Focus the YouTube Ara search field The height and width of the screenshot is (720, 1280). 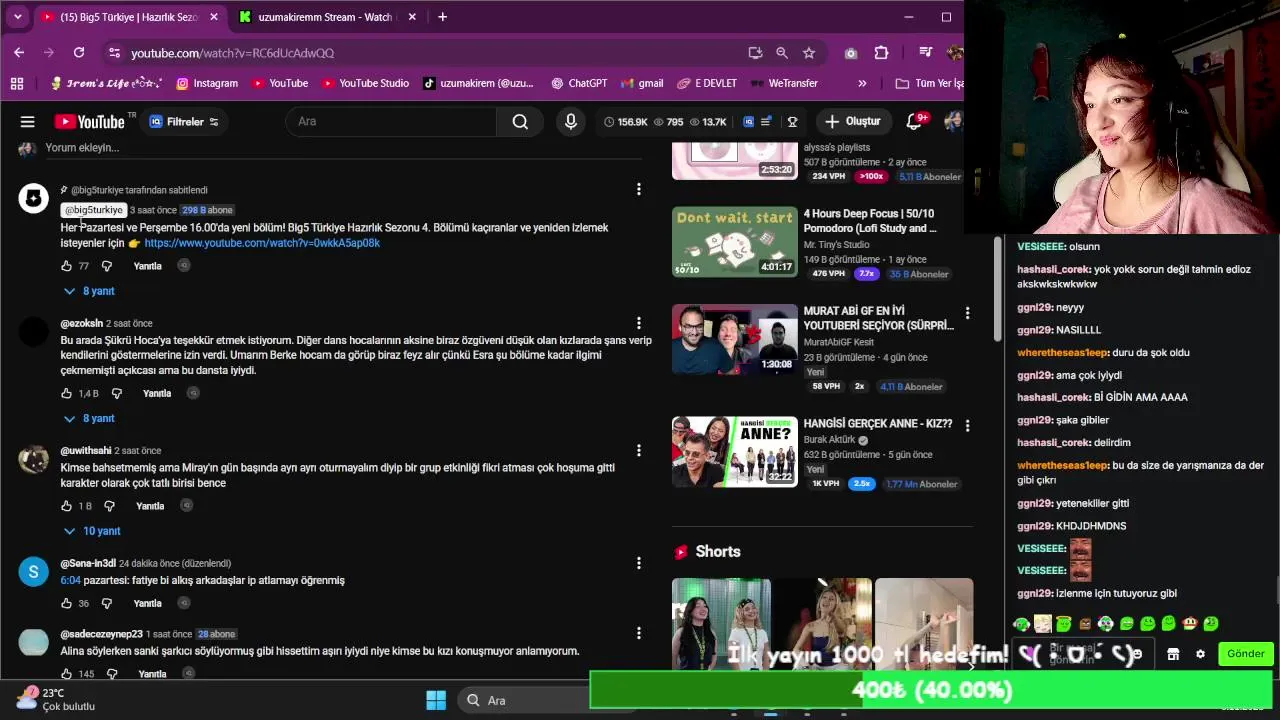390,122
